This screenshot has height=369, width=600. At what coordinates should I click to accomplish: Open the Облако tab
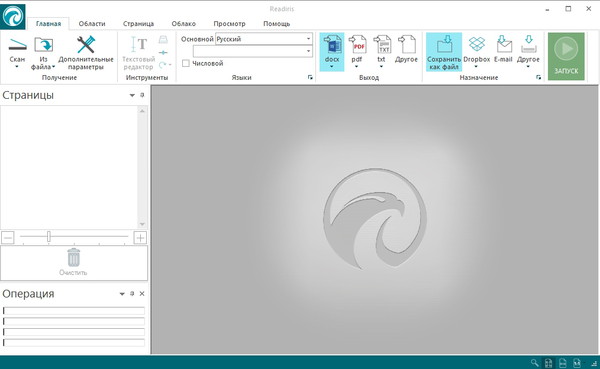184,24
